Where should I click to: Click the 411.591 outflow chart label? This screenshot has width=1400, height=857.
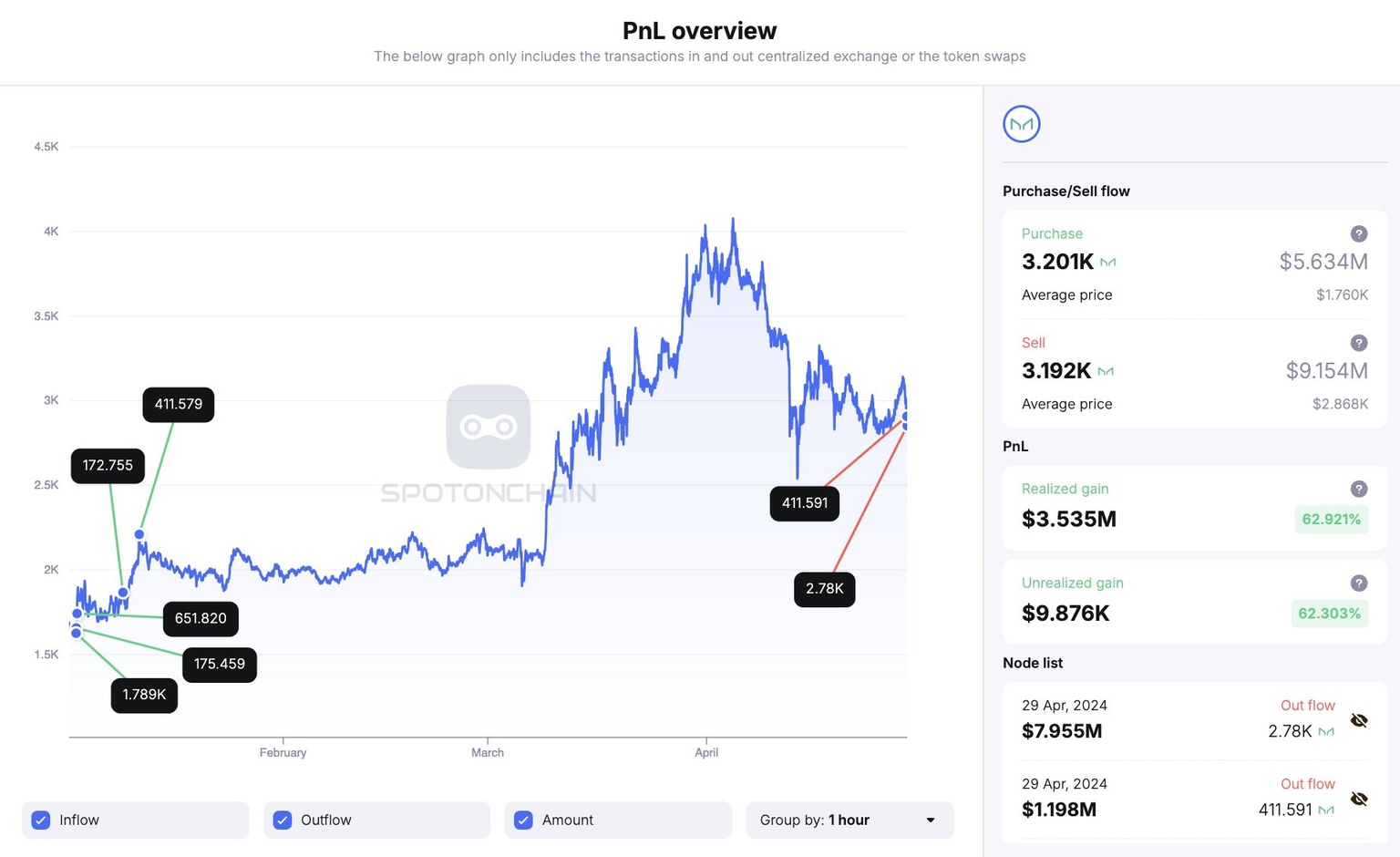tap(804, 503)
